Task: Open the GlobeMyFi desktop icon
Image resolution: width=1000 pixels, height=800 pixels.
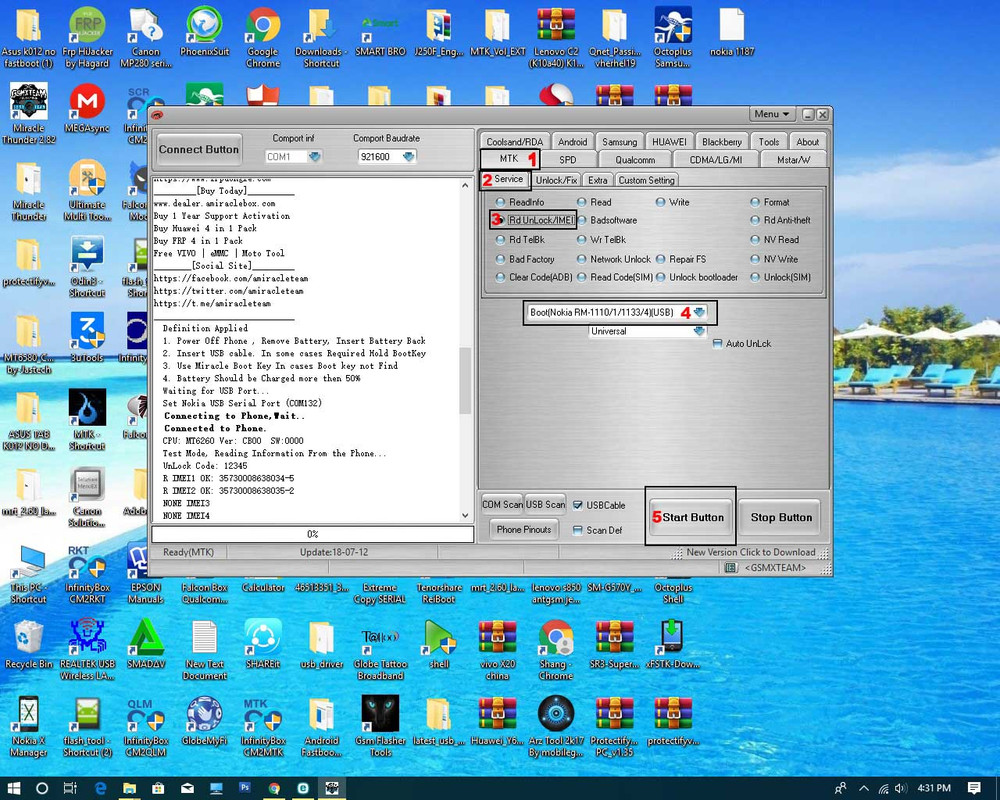Action: pos(204,721)
